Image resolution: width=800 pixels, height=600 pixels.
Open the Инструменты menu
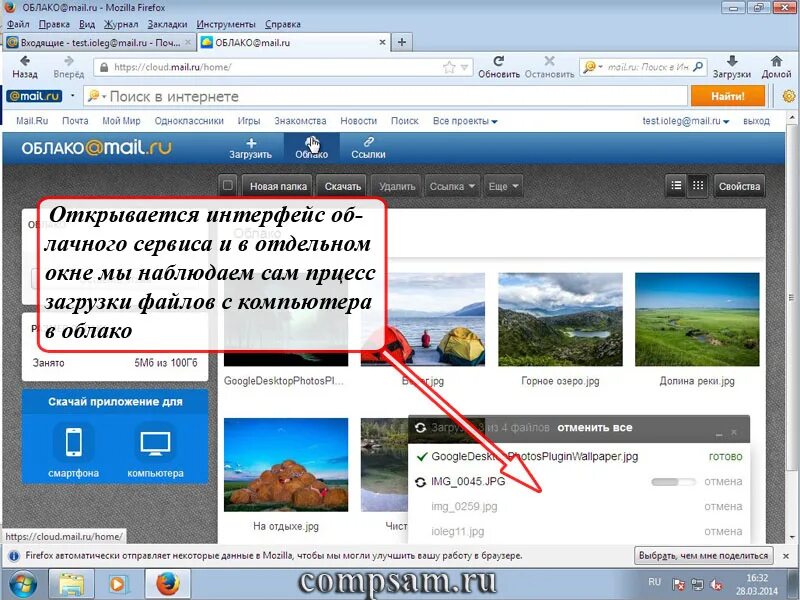coord(226,24)
